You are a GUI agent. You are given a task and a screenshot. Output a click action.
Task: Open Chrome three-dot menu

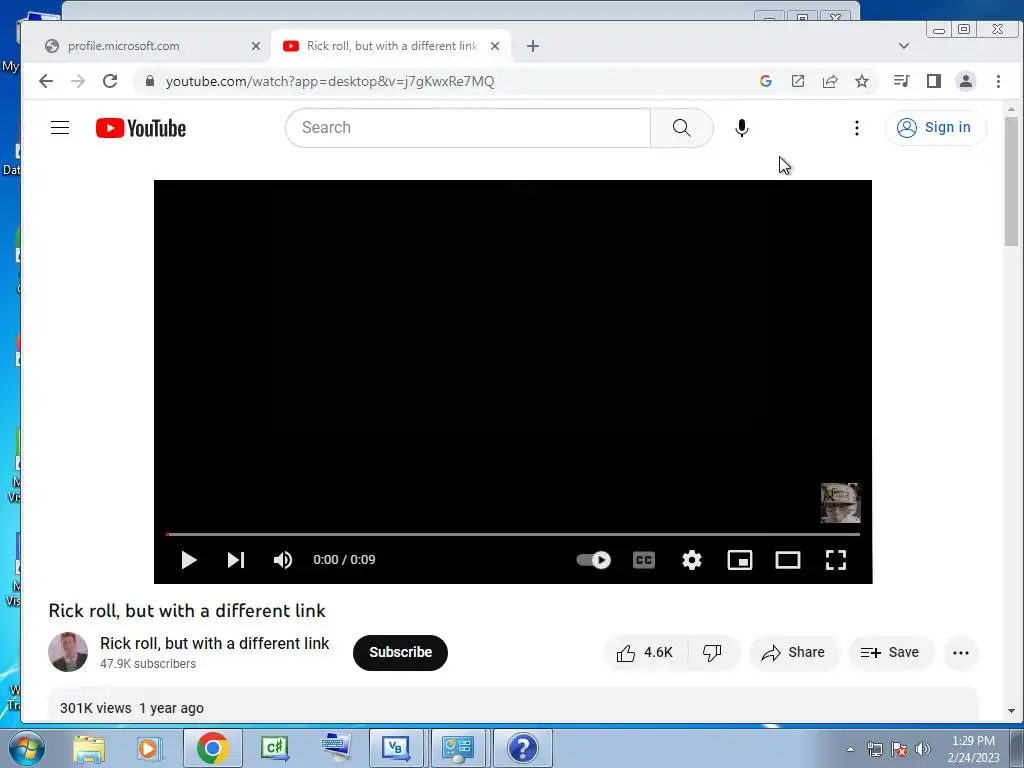(998, 81)
